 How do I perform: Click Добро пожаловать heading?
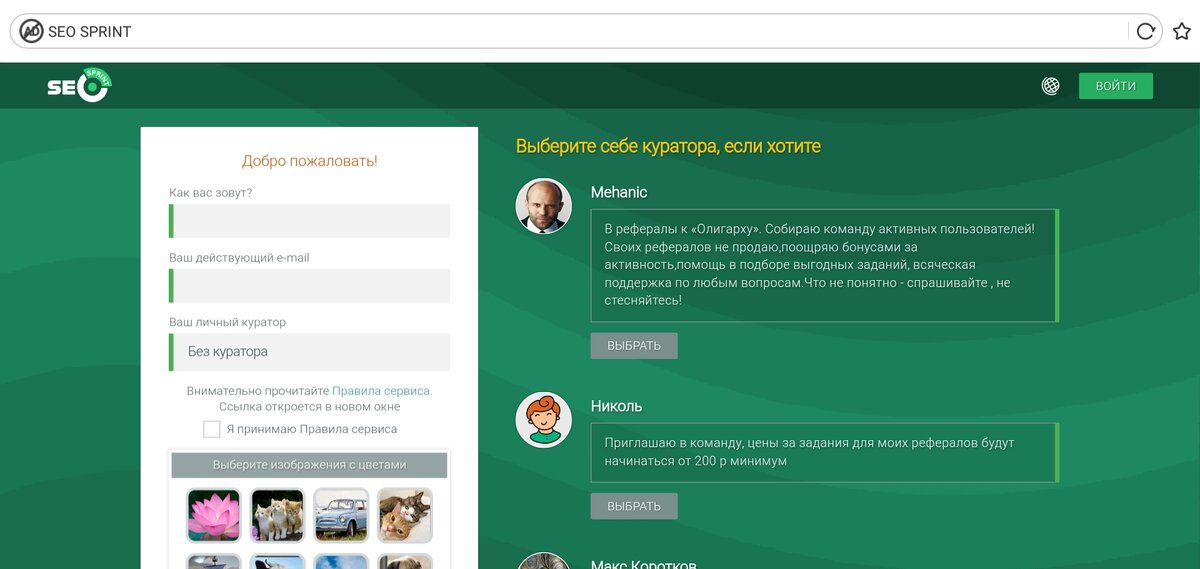pos(310,161)
